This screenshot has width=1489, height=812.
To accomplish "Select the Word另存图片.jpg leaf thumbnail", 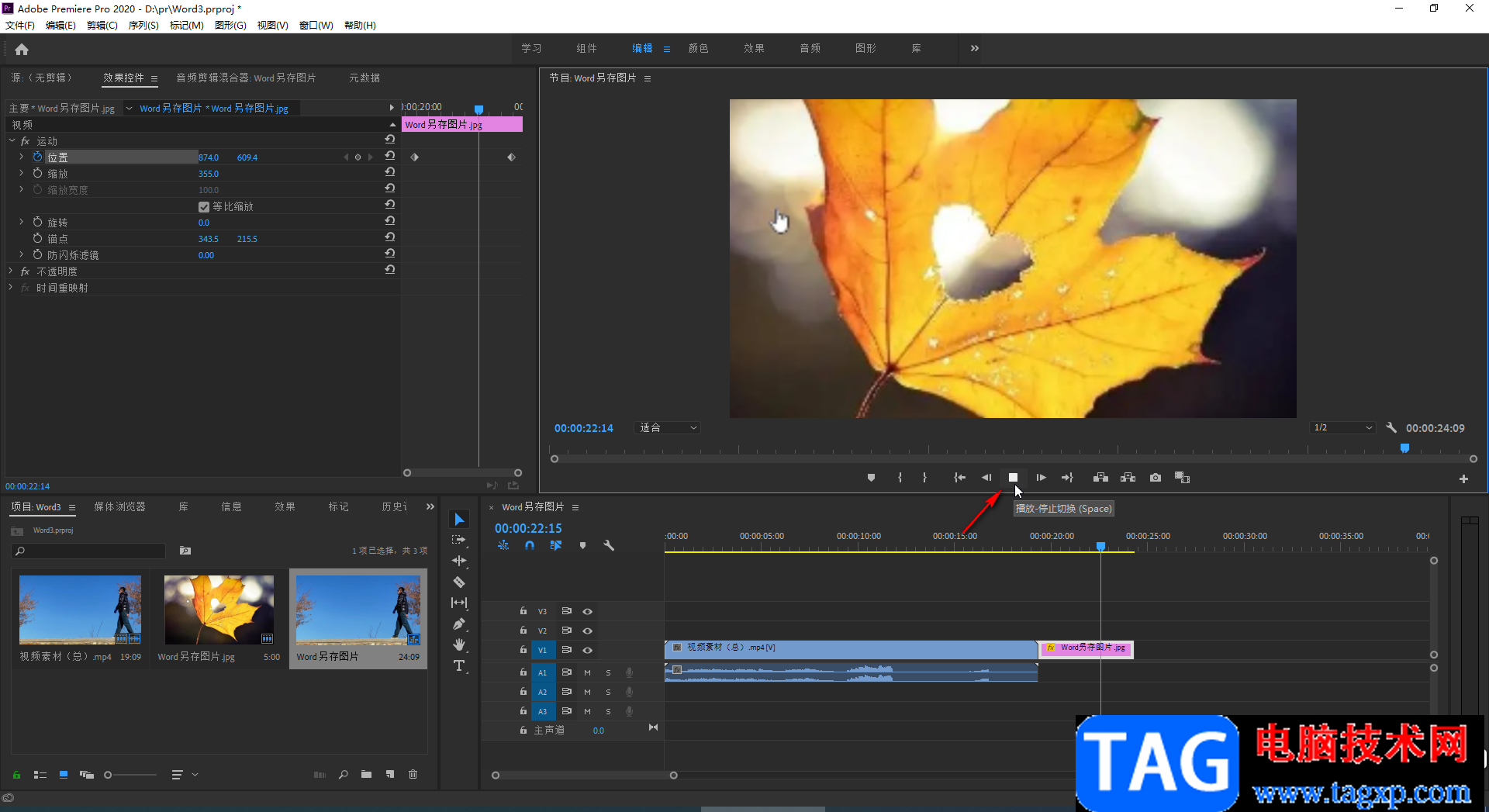I will coord(219,610).
